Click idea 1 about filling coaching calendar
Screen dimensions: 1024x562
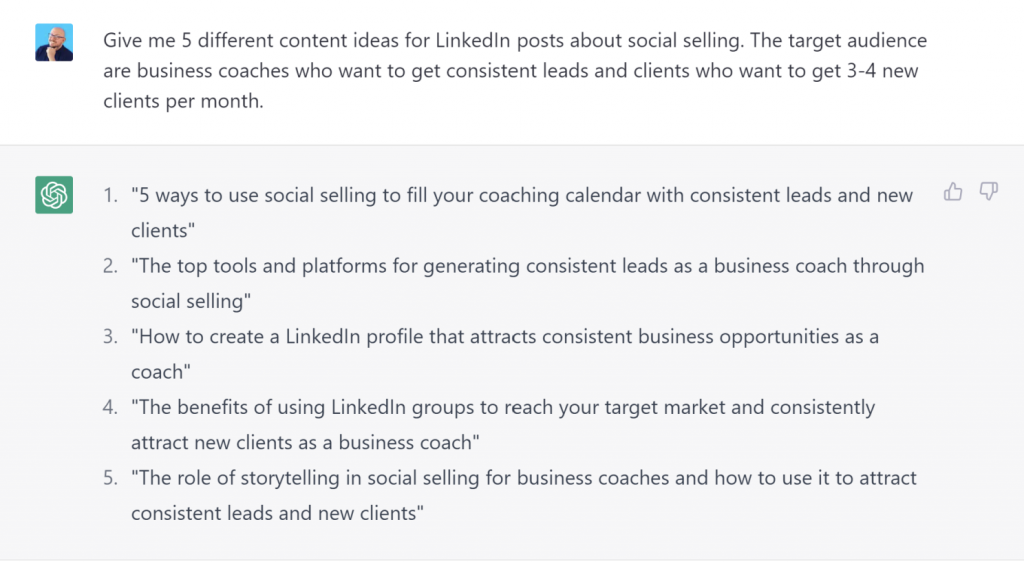[521, 213]
